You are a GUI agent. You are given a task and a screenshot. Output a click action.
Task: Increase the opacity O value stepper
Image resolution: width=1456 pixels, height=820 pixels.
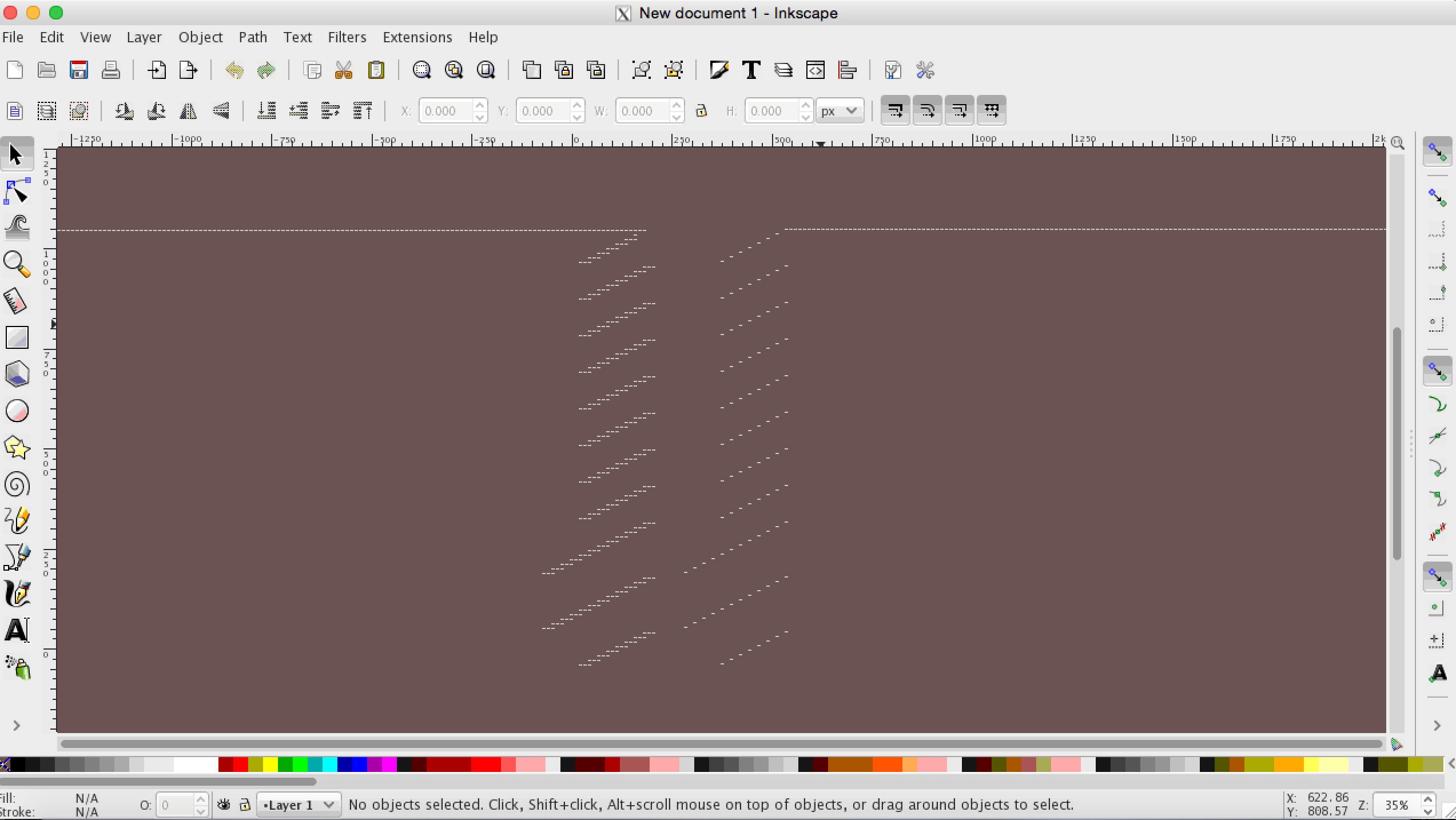pos(201,799)
